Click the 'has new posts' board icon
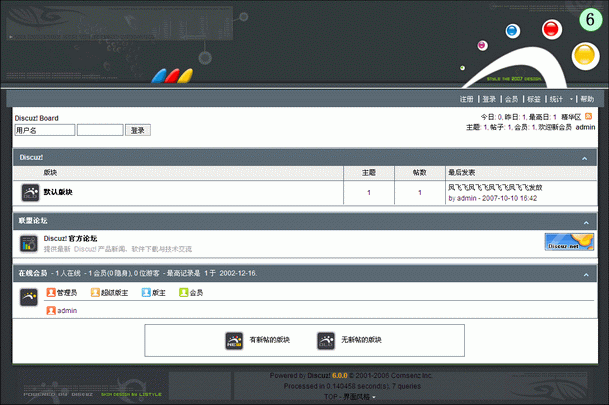 [234, 341]
